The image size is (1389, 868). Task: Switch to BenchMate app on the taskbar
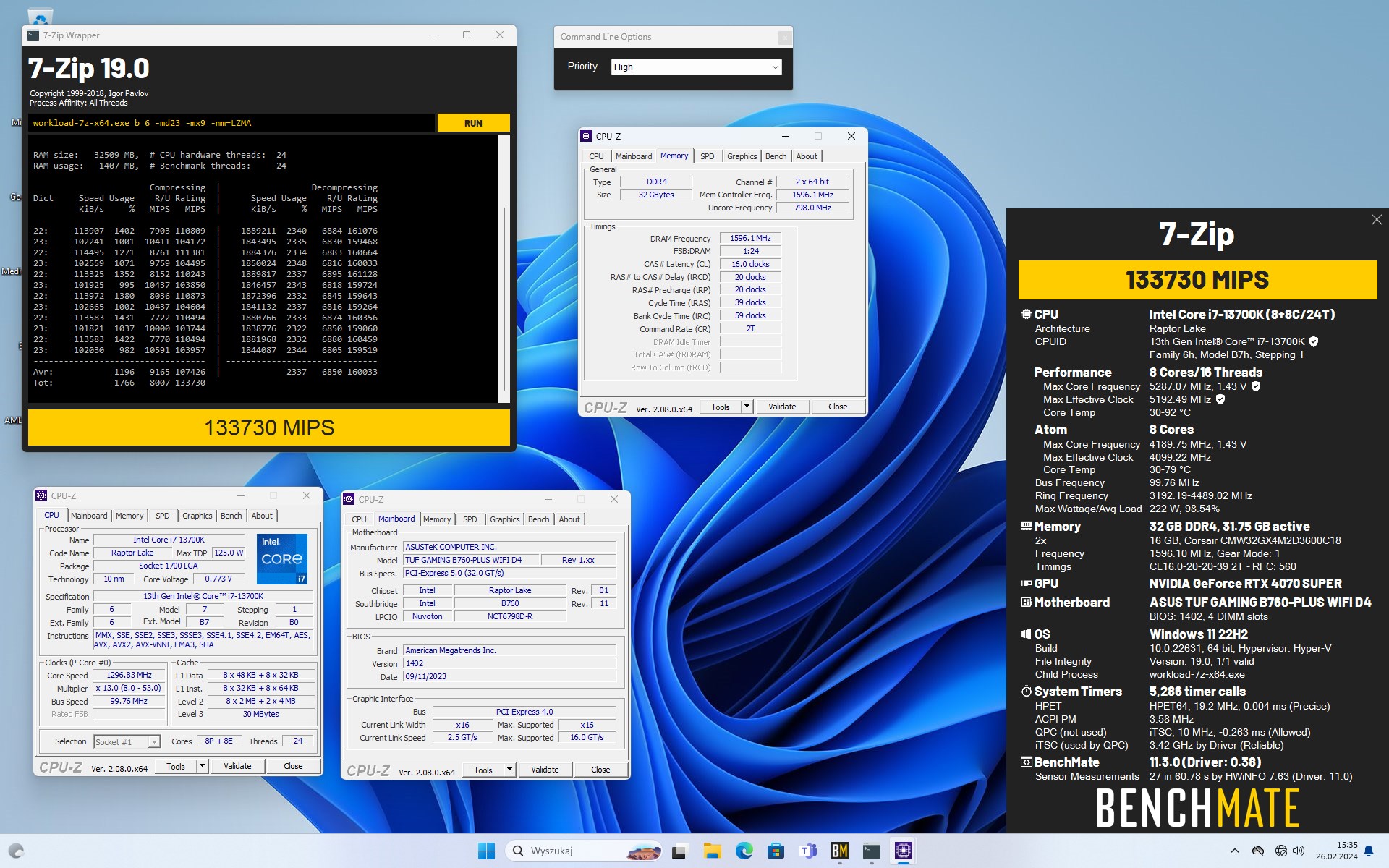(x=839, y=851)
